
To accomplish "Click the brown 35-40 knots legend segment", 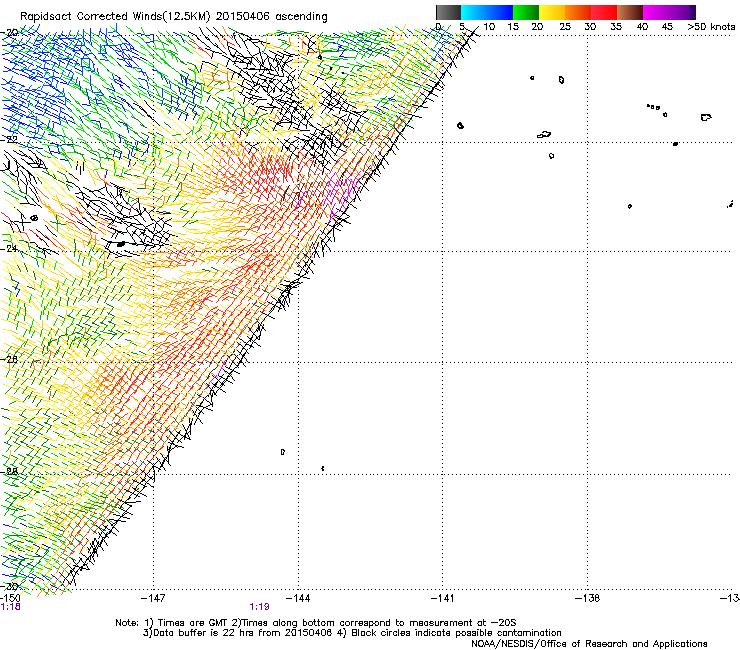I will pos(630,12).
